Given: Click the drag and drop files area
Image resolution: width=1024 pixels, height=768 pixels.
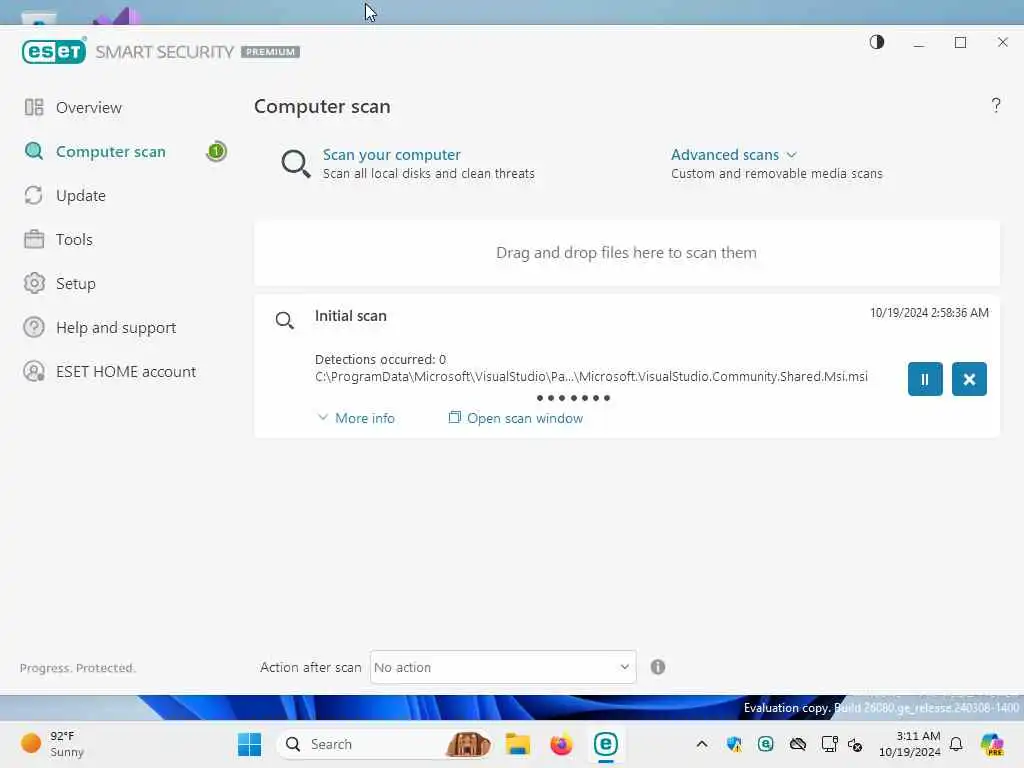Looking at the screenshot, I should tap(626, 253).
